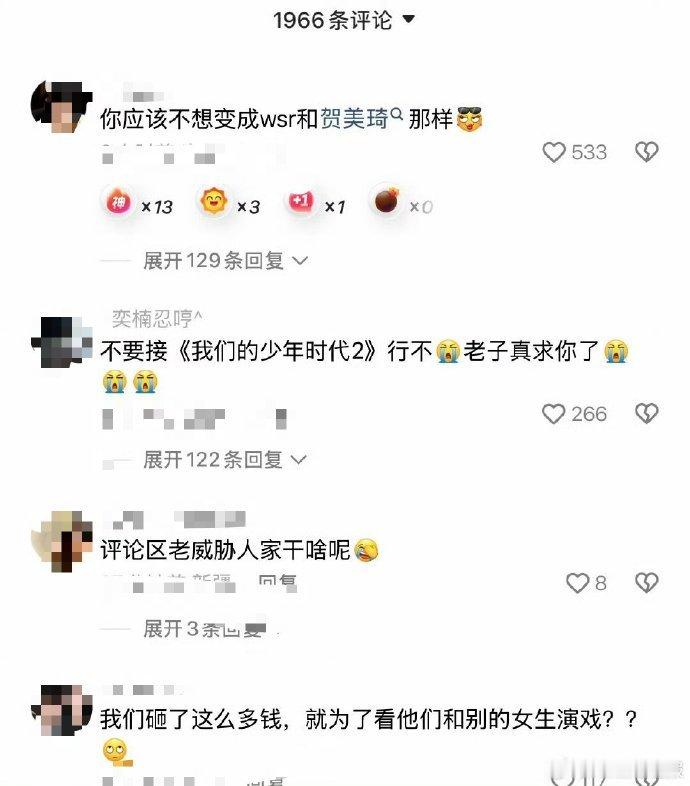Open the comment sort dropdown arrow at top
Viewport: 690px width, 786px height.
[x=409, y=20]
